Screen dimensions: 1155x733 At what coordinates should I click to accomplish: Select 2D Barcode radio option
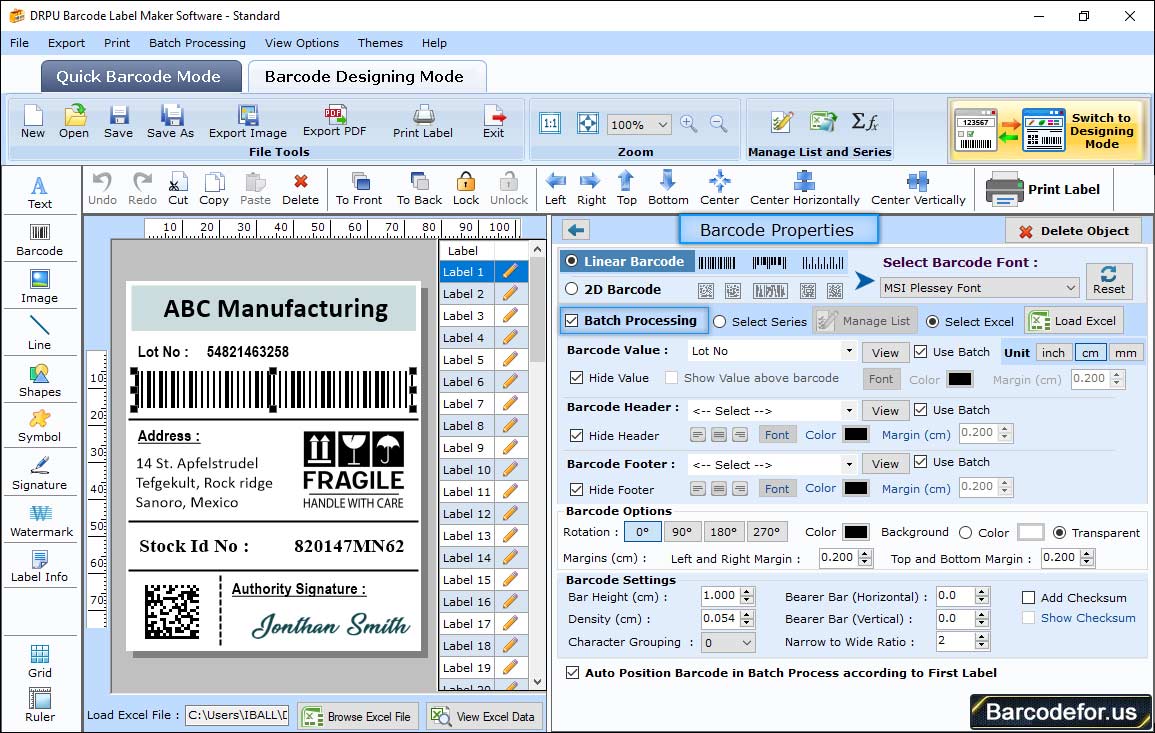[572, 290]
